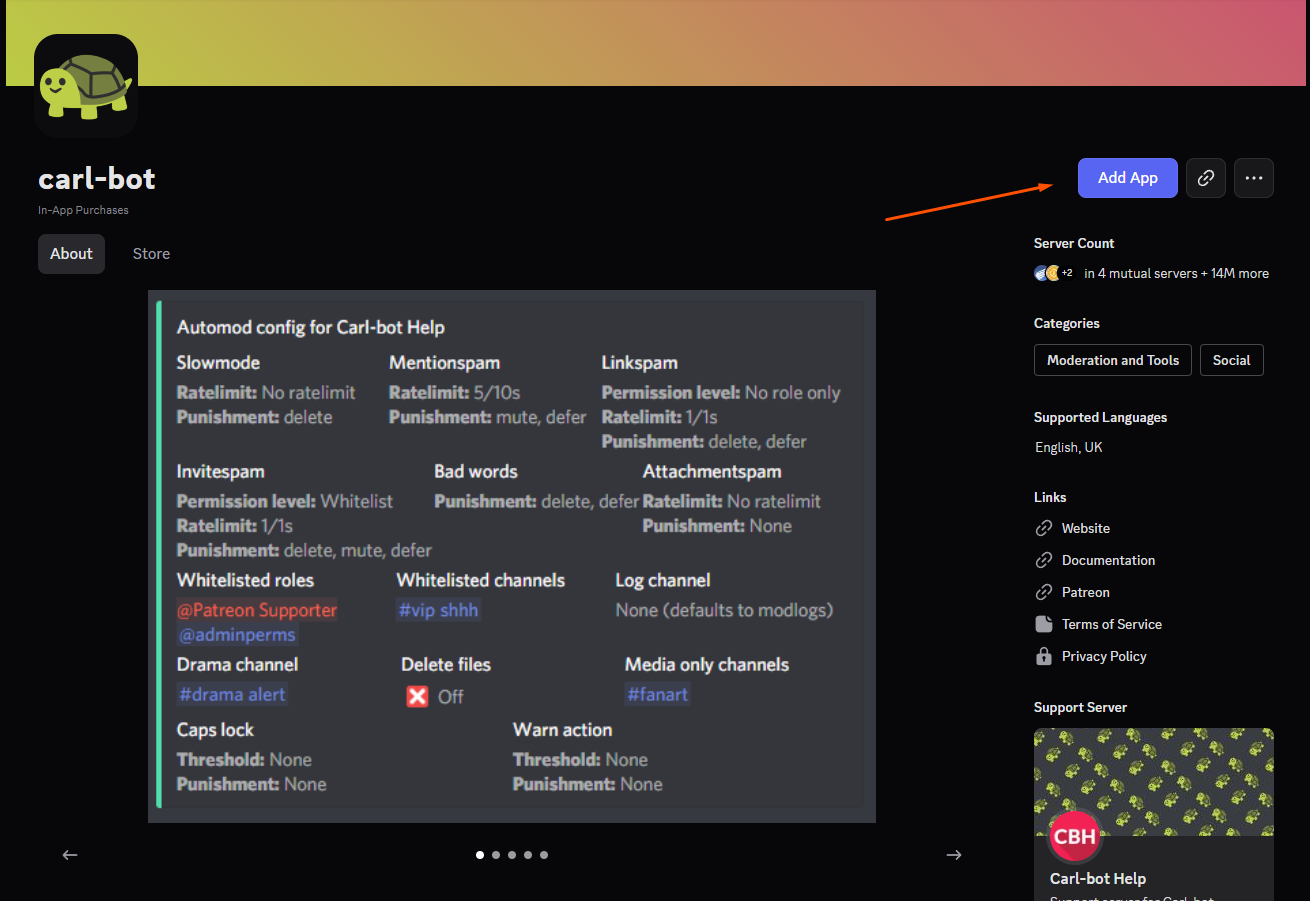
Task: Click the "Delete files" heading in the screenshot
Action: click(446, 664)
